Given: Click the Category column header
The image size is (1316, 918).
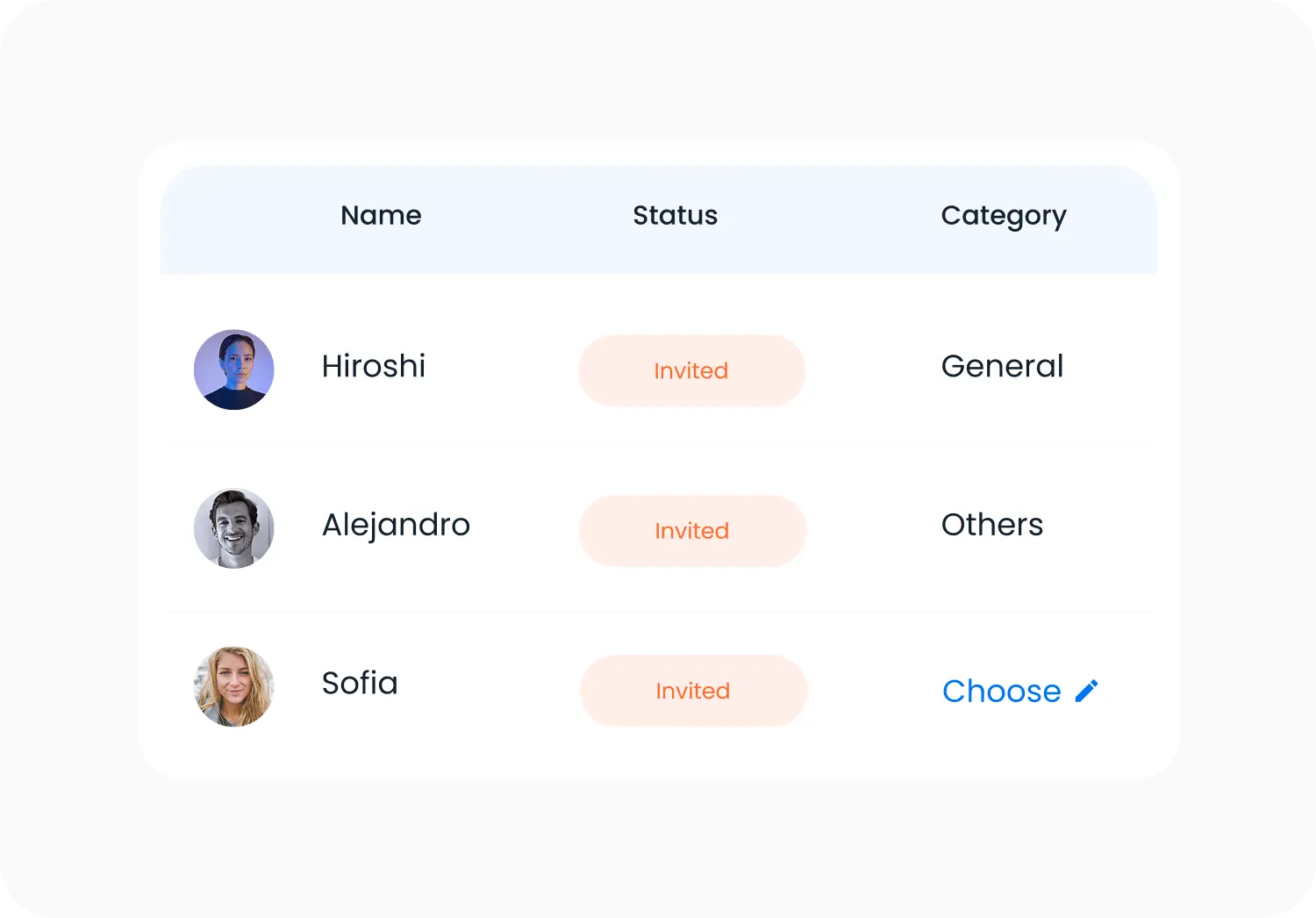Looking at the screenshot, I should point(1004,215).
